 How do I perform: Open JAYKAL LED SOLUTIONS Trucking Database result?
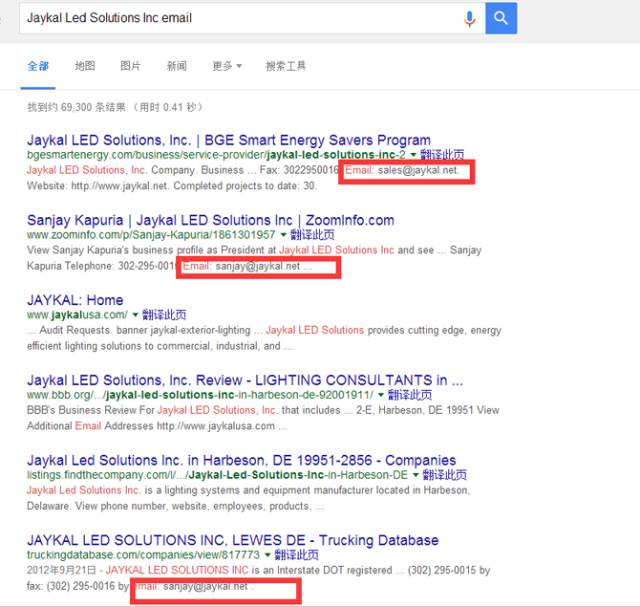(x=233, y=540)
